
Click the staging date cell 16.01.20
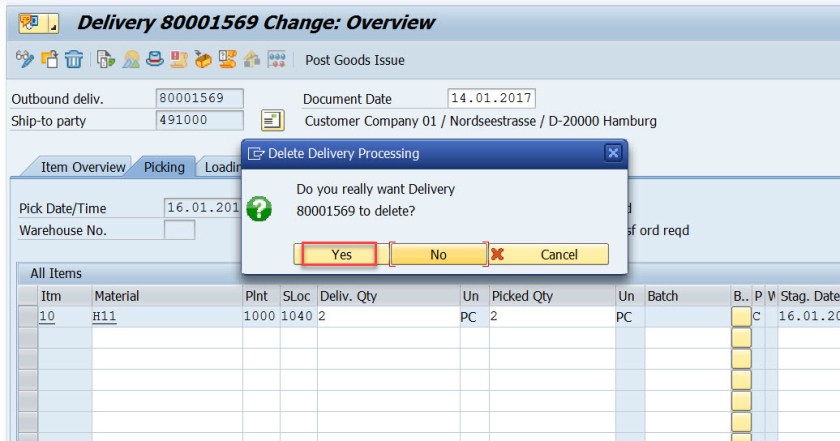coord(809,316)
